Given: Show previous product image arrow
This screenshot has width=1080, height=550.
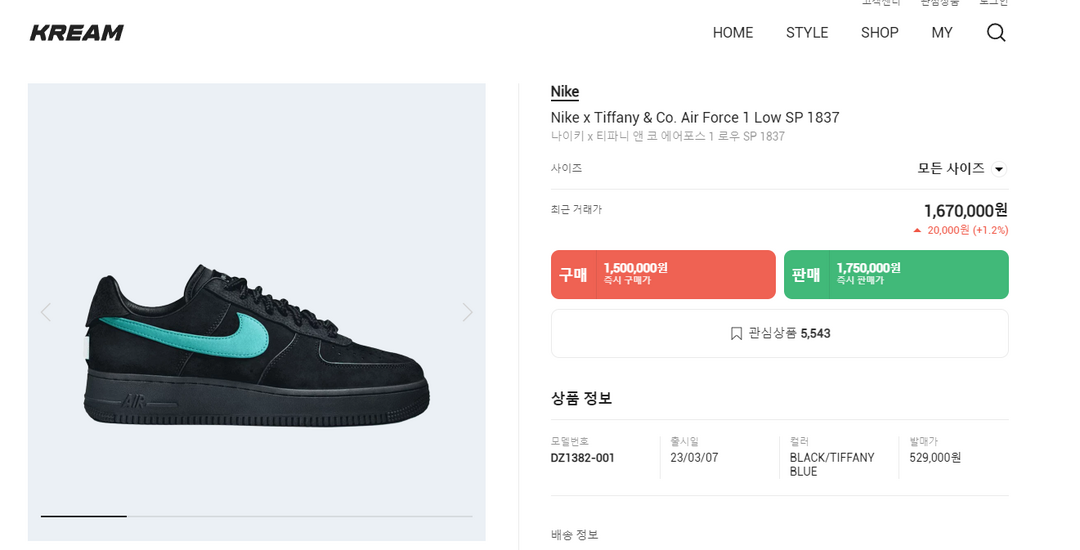Looking at the screenshot, I should 45,312.
